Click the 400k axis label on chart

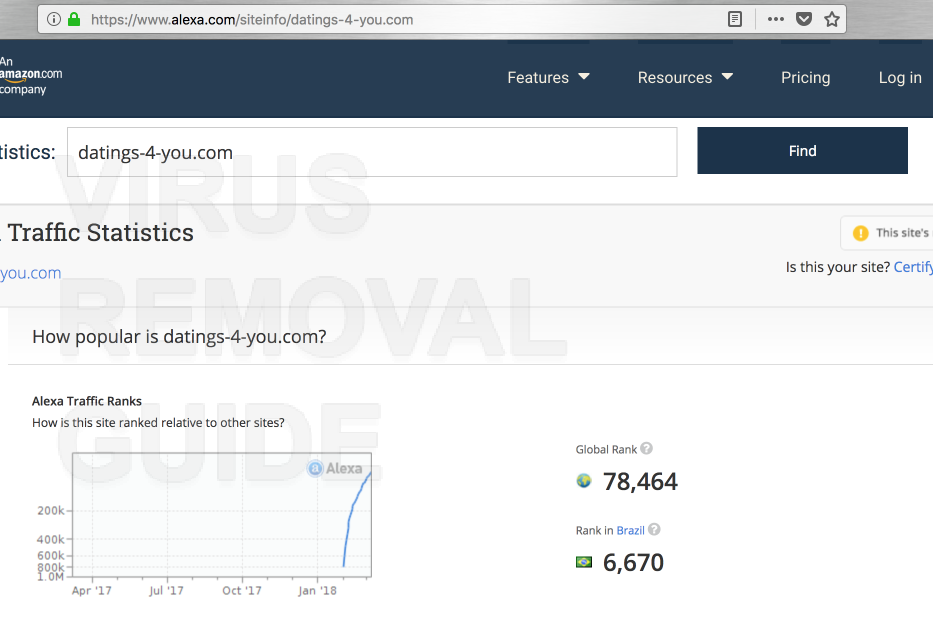51,539
